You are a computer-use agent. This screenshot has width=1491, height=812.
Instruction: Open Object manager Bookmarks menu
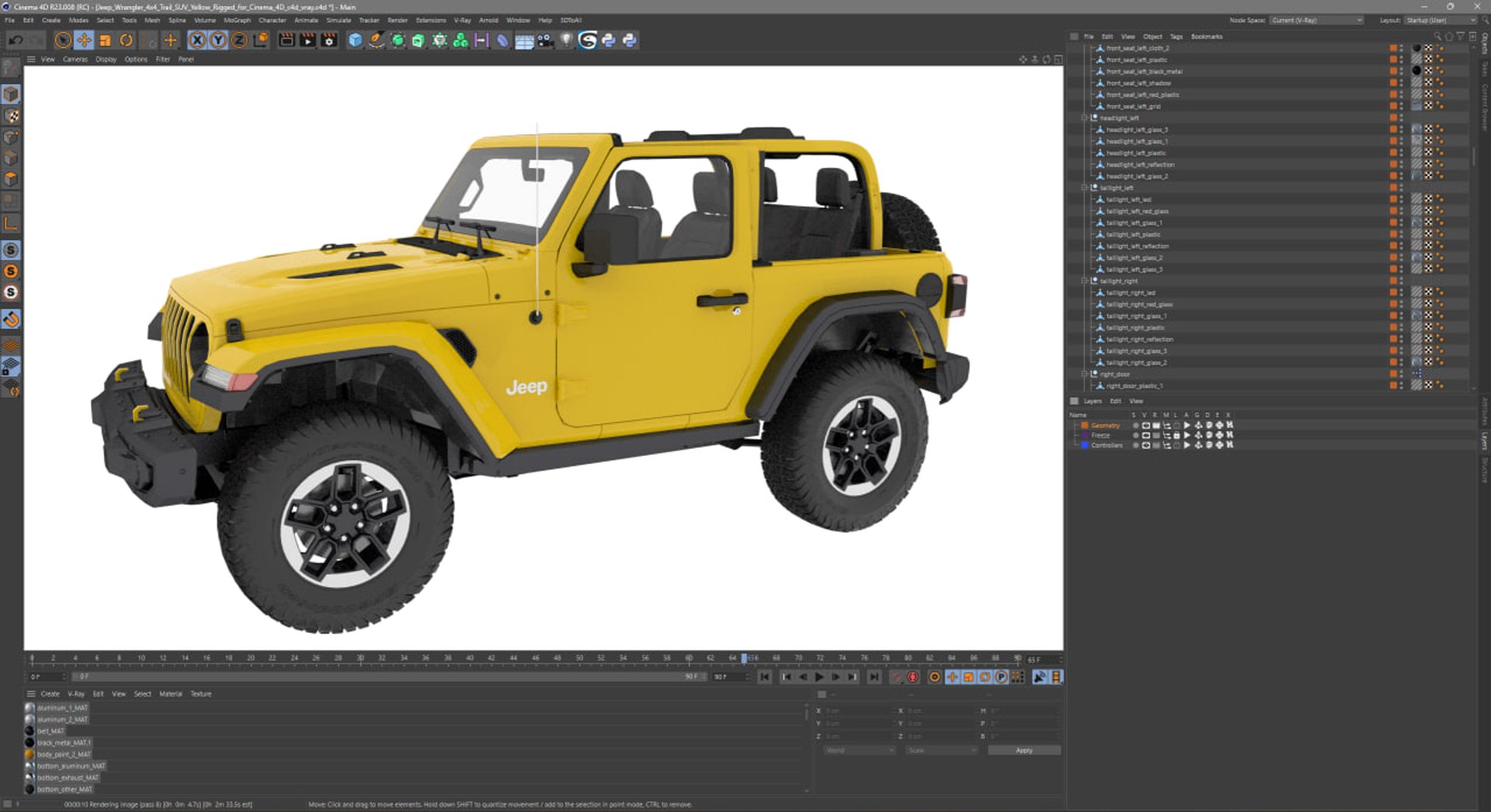(1207, 36)
